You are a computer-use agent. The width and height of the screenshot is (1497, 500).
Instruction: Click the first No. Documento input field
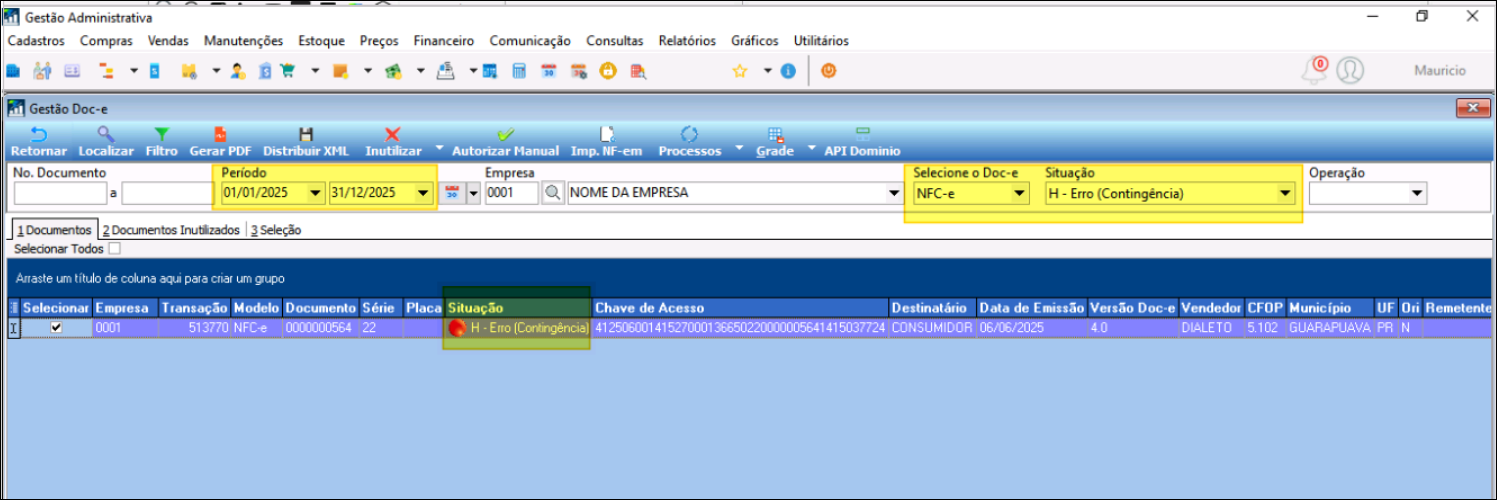(x=60, y=194)
